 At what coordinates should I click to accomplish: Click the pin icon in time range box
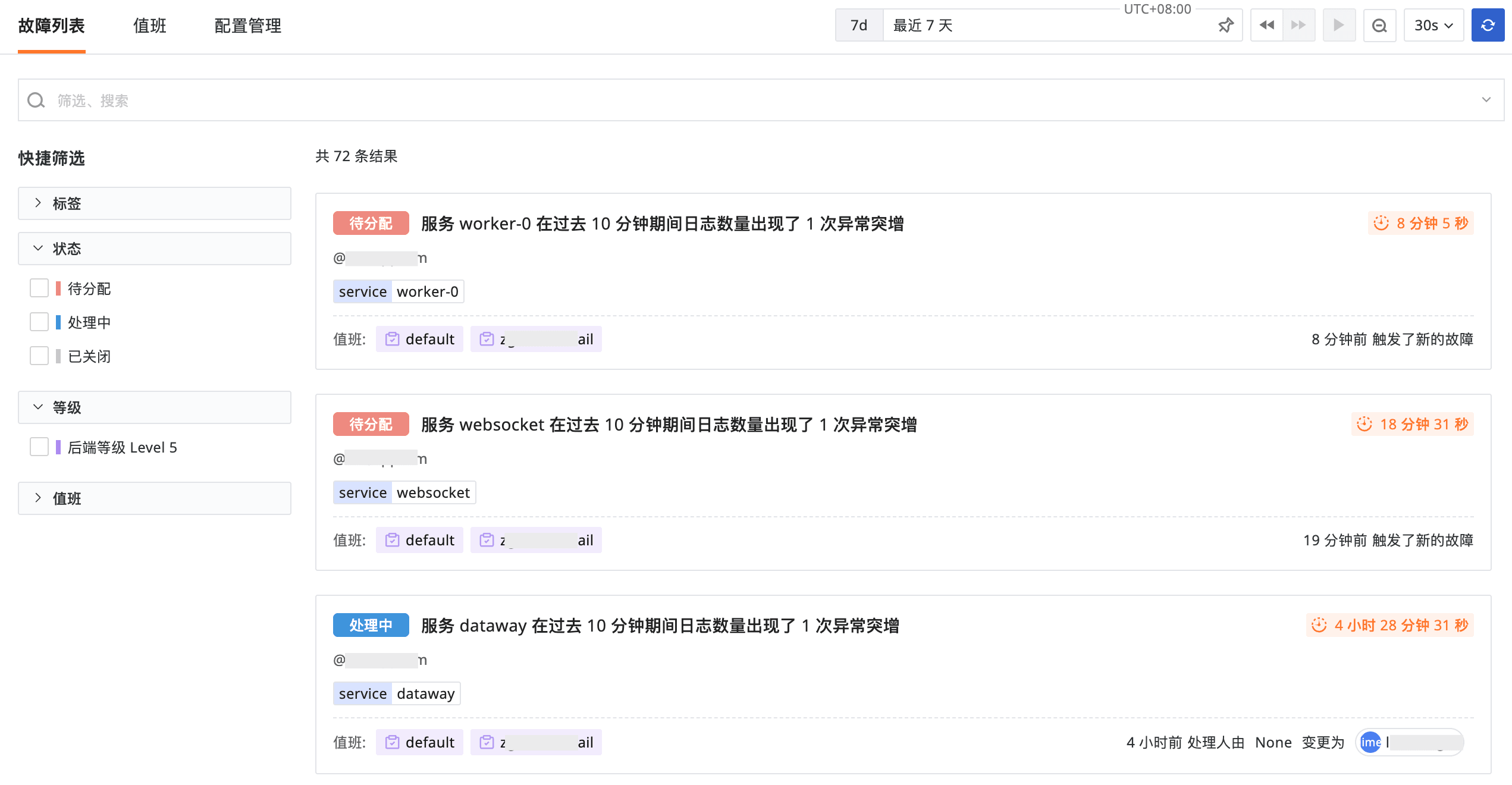[1225, 25]
